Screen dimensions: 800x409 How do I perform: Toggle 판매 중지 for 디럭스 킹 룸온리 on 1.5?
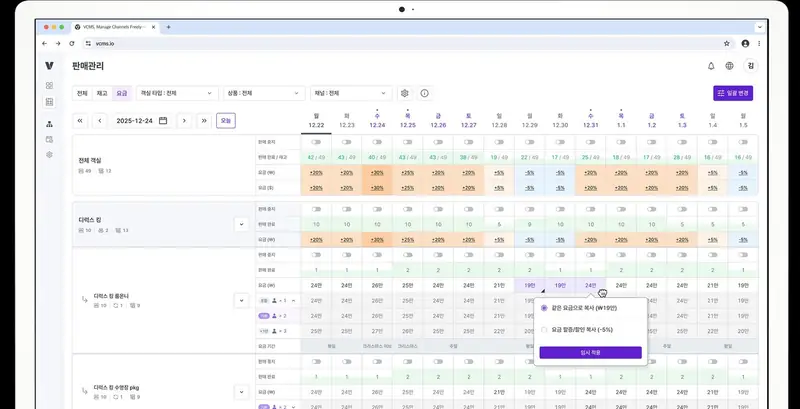click(x=743, y=255)
